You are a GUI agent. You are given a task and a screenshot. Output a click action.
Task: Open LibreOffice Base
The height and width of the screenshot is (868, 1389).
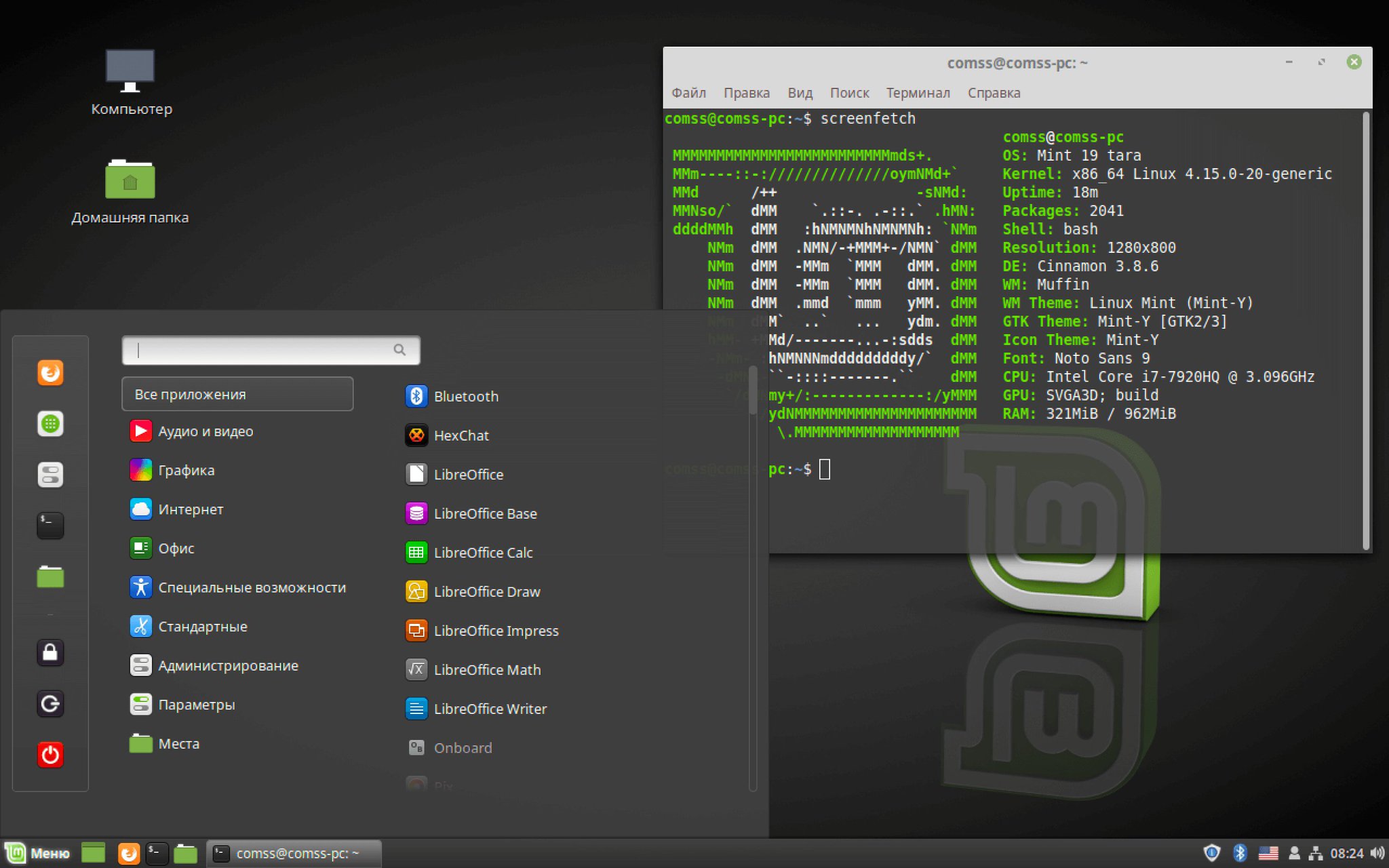coord(471,513)
